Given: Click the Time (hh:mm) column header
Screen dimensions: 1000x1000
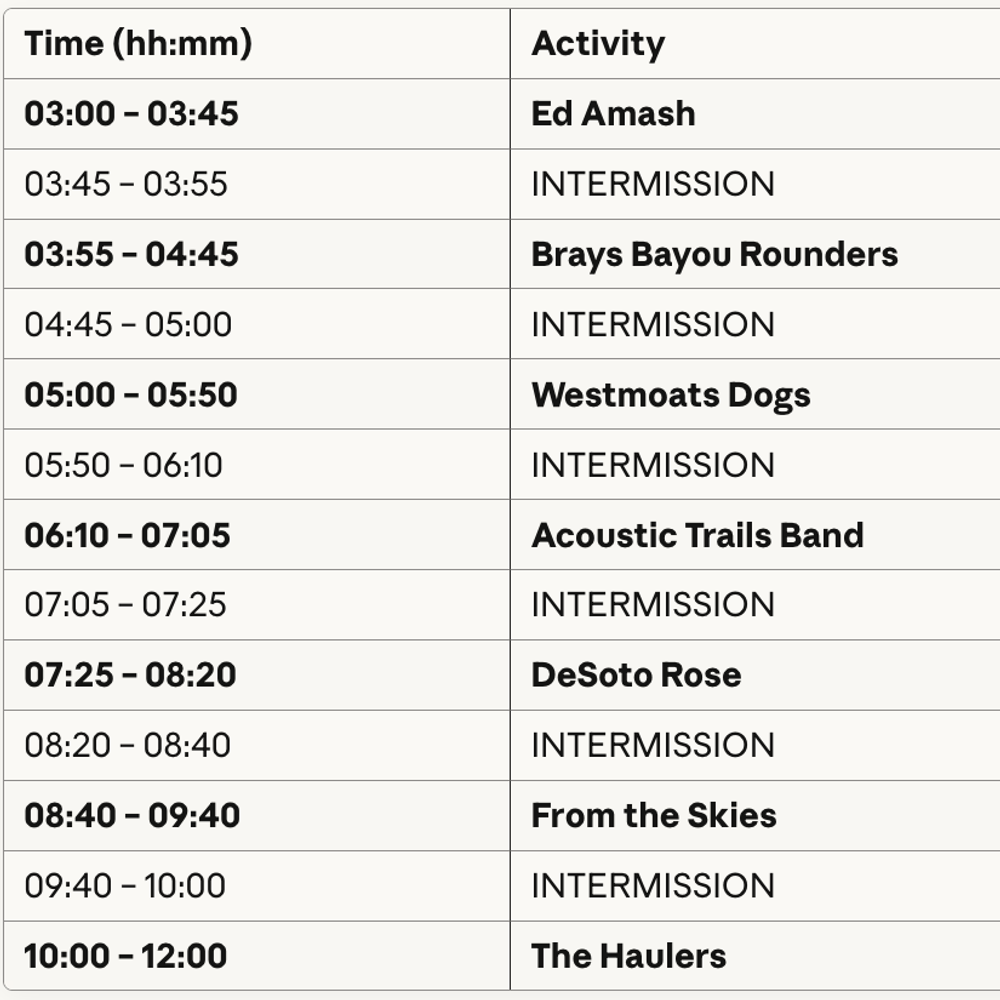Looking at the screenshot, I should pos(138,44).
